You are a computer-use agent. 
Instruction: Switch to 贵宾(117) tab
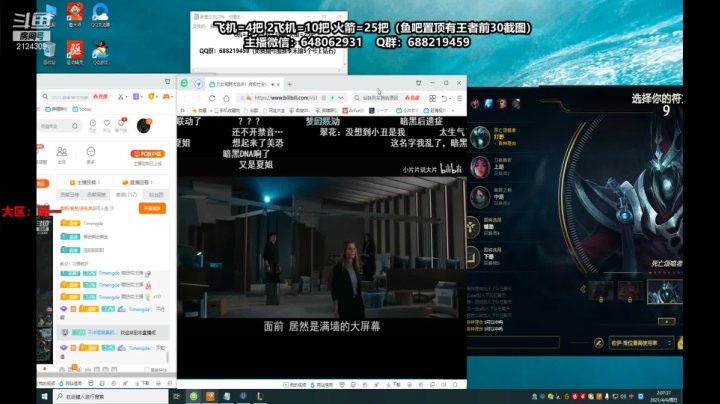pos(126,195)
